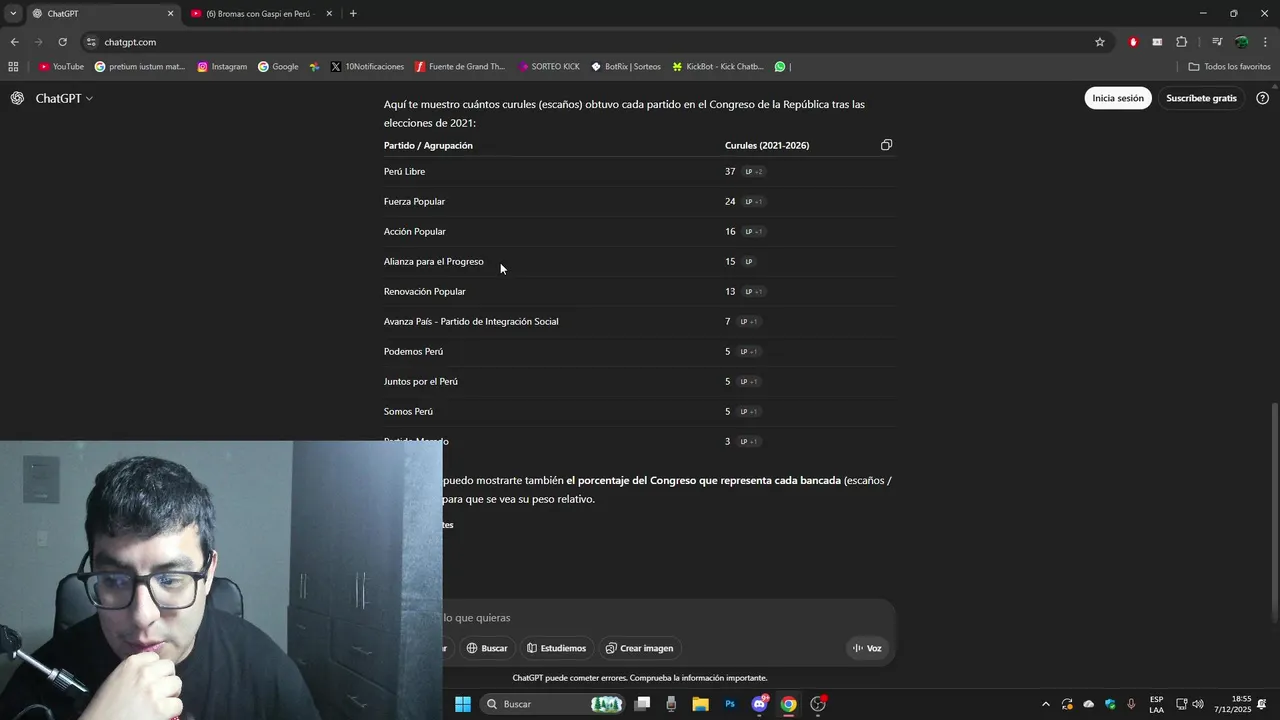Screen dimensions: 1280x720
Task: Open LP source chip in Alianza para el Progreso row
Action: point(749,262)
